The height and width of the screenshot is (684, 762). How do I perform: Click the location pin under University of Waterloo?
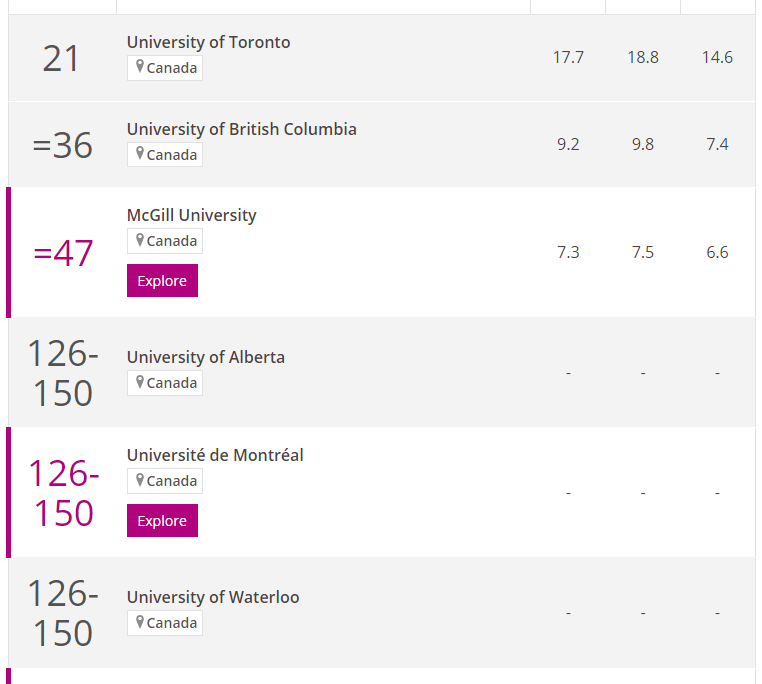click(140, 622)
